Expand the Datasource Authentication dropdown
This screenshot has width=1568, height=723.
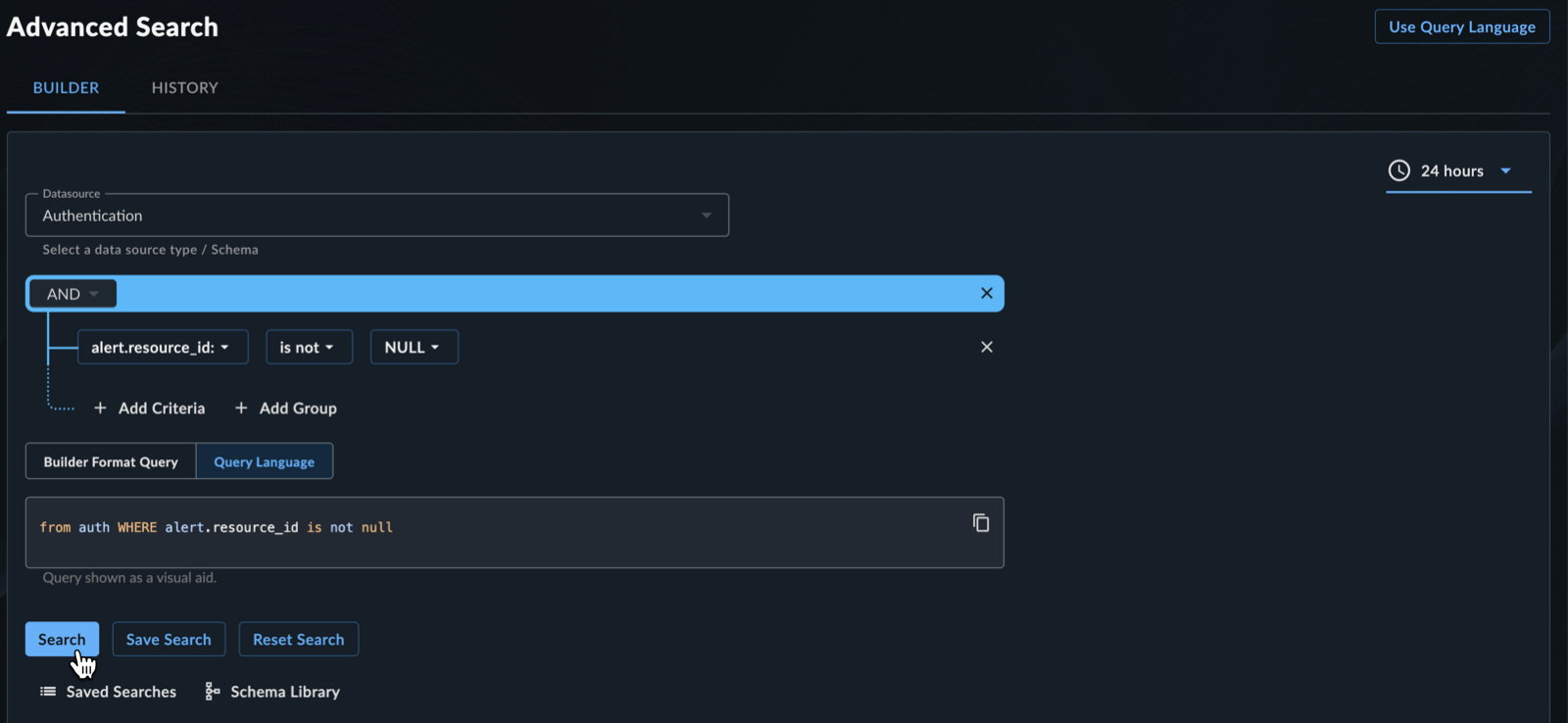[x=377, y=216]
